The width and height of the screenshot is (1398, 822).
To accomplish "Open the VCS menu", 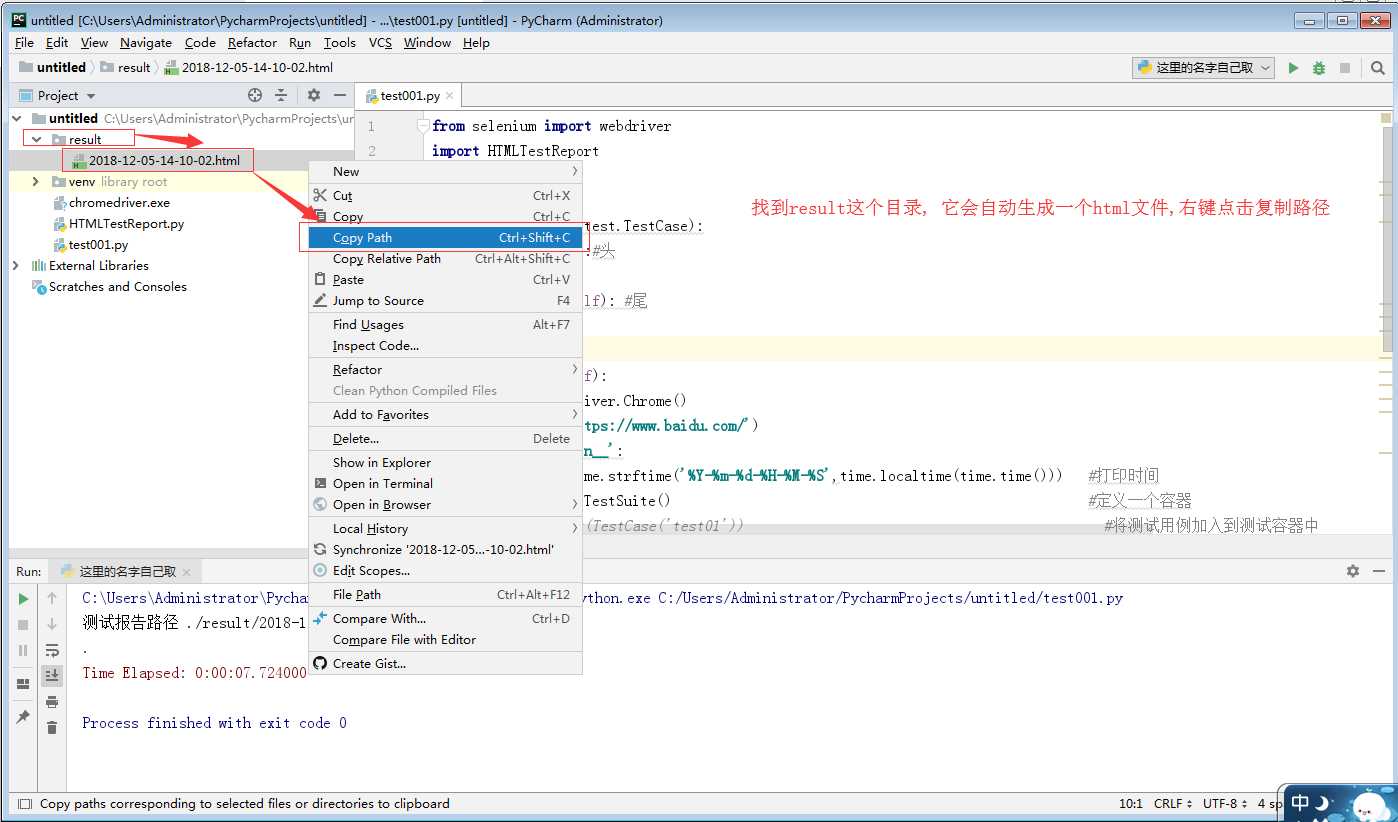I will pos(380,43).
